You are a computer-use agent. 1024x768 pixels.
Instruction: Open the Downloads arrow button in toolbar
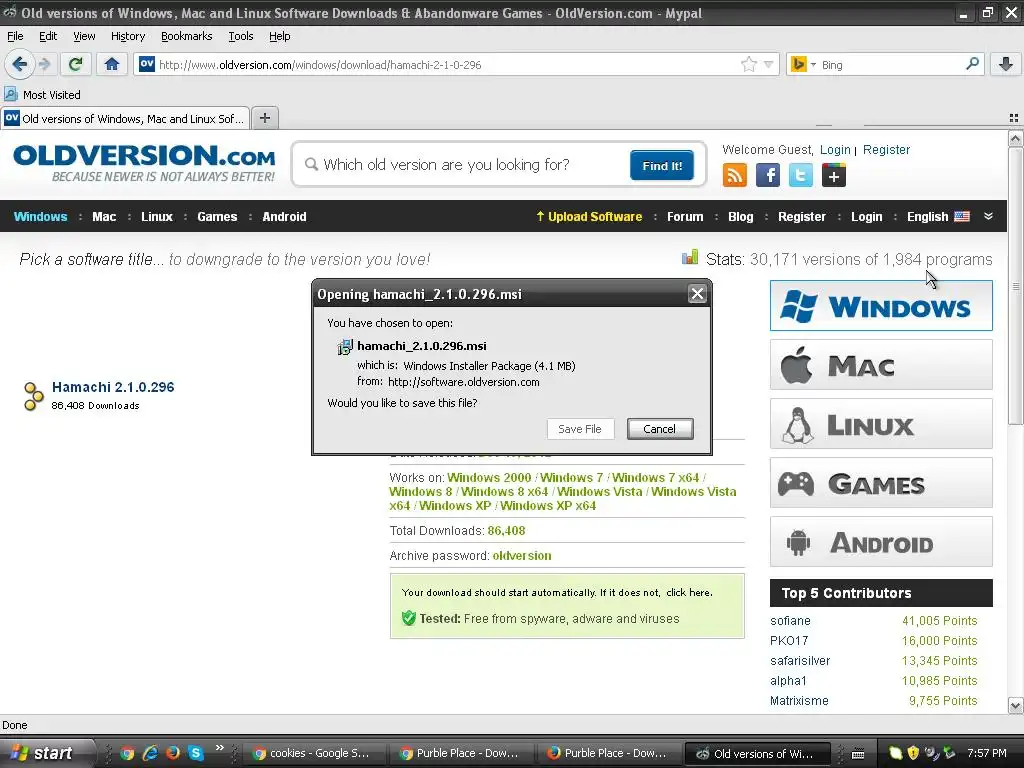pyautogui.click(x=1006, y=64)
